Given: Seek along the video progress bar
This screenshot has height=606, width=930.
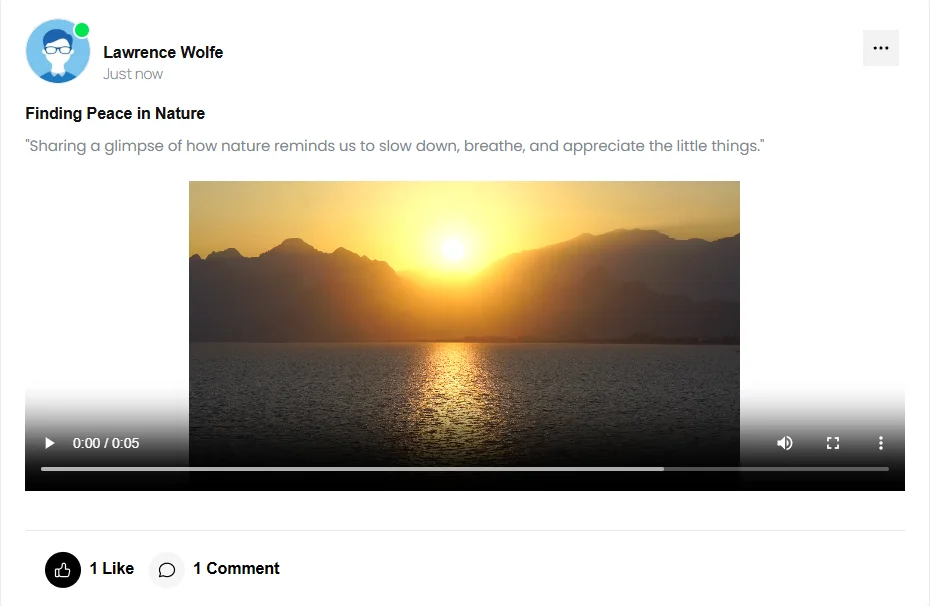Looking at the screenshot, I should click(x=464, y=469).
